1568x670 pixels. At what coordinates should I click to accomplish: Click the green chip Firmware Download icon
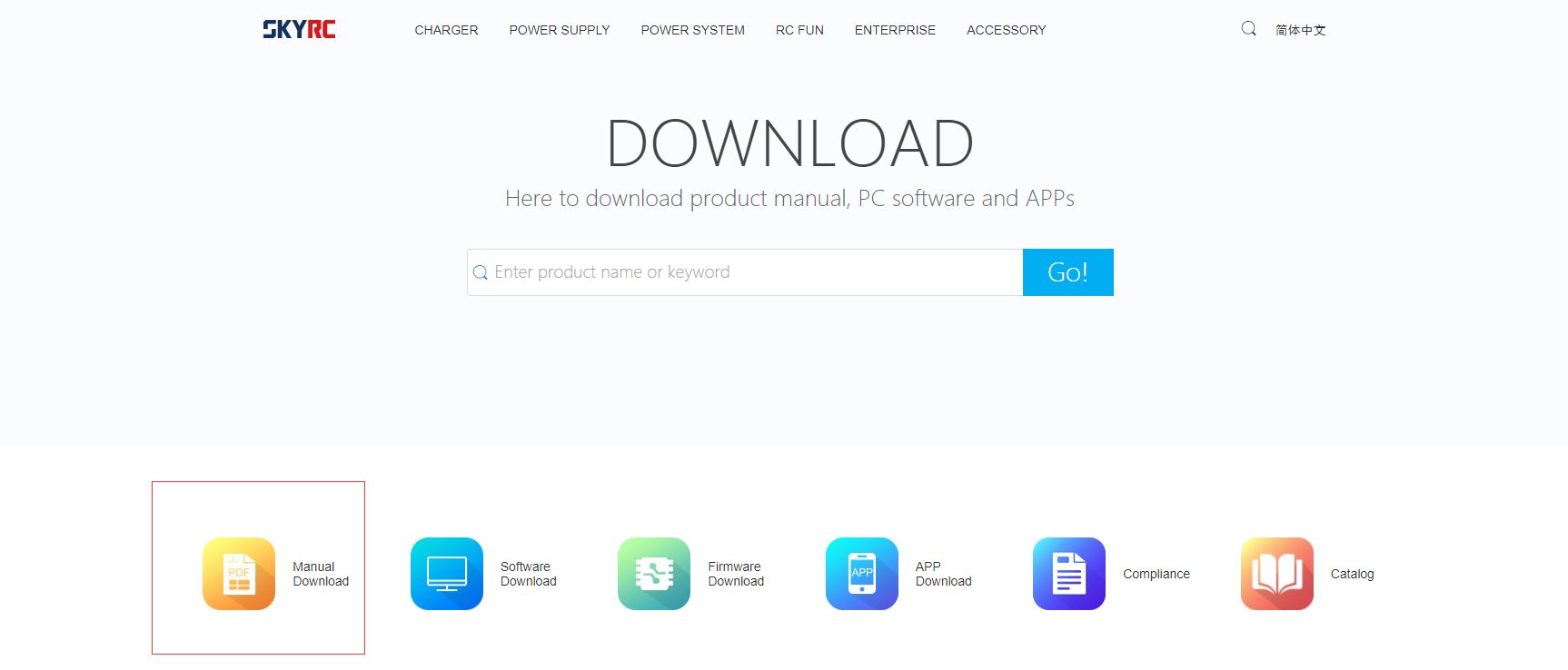(x=654, y=574)
